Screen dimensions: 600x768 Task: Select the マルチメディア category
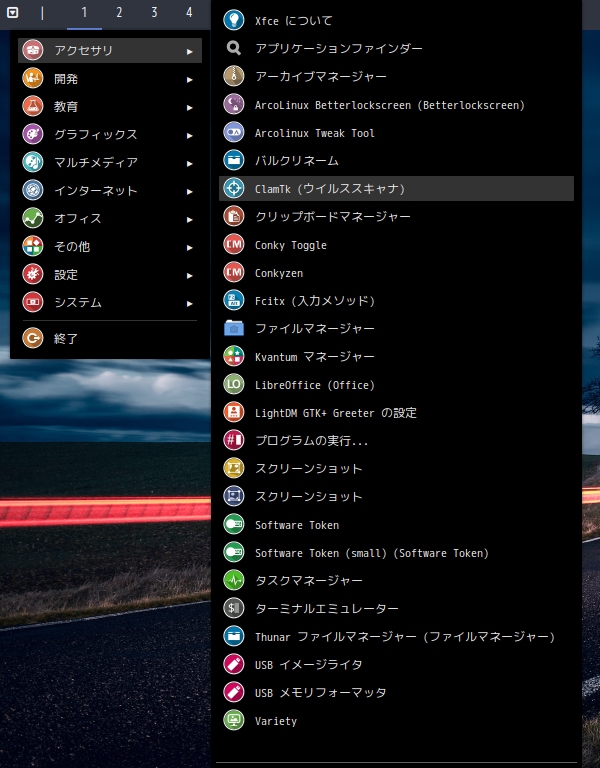point(110,162)
